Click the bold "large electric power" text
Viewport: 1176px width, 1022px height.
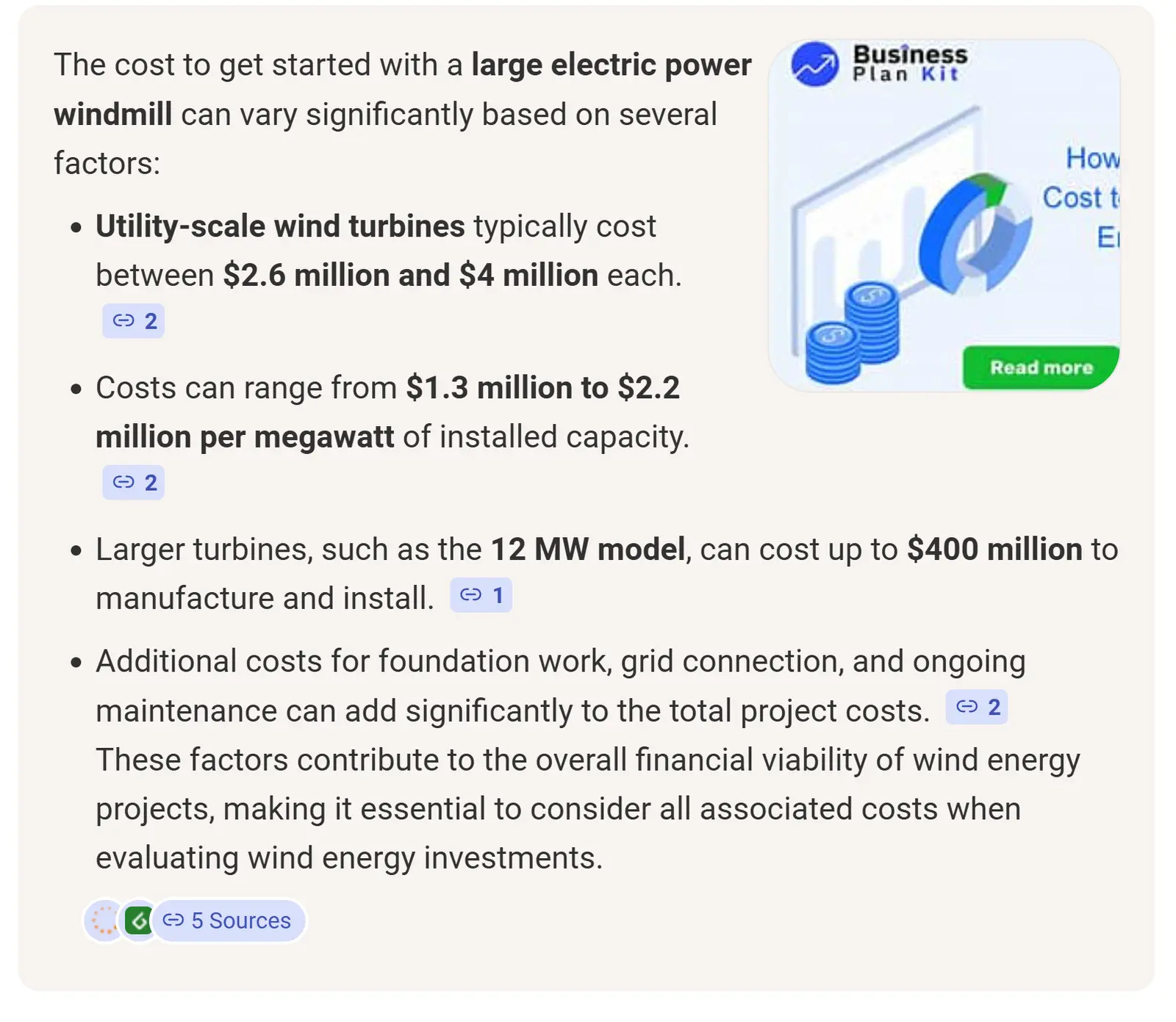coord(611,65)
